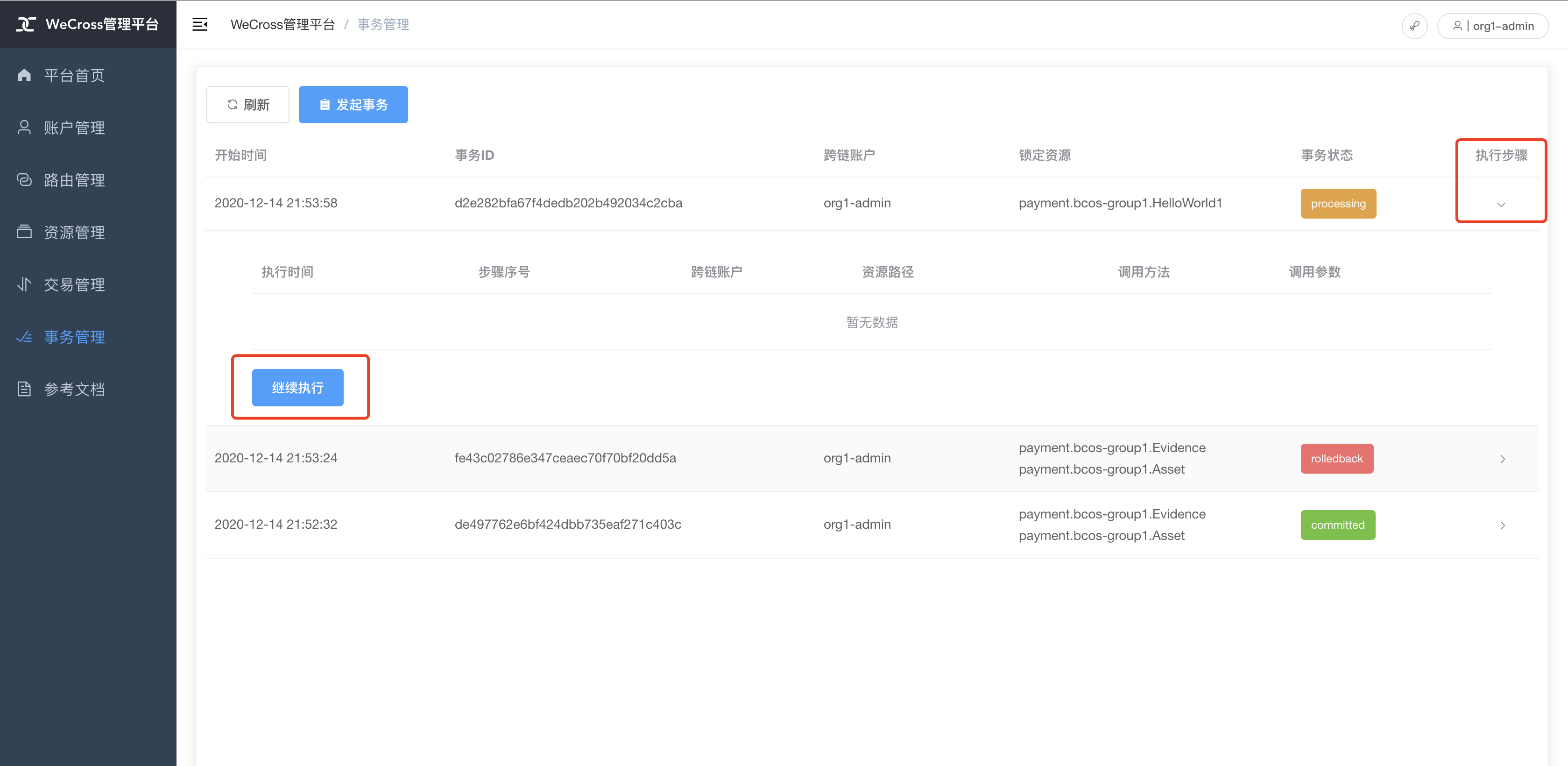Click the document icon beside 参考文档
This screenshot has width=1568, height=766.
point(24,389)
